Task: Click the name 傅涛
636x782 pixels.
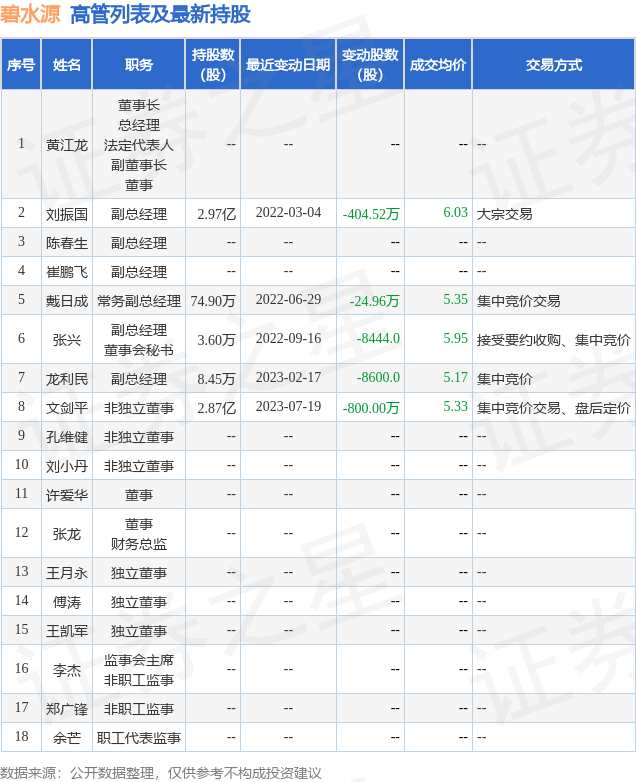Action: pyautogui.click(x=67, y=602)
